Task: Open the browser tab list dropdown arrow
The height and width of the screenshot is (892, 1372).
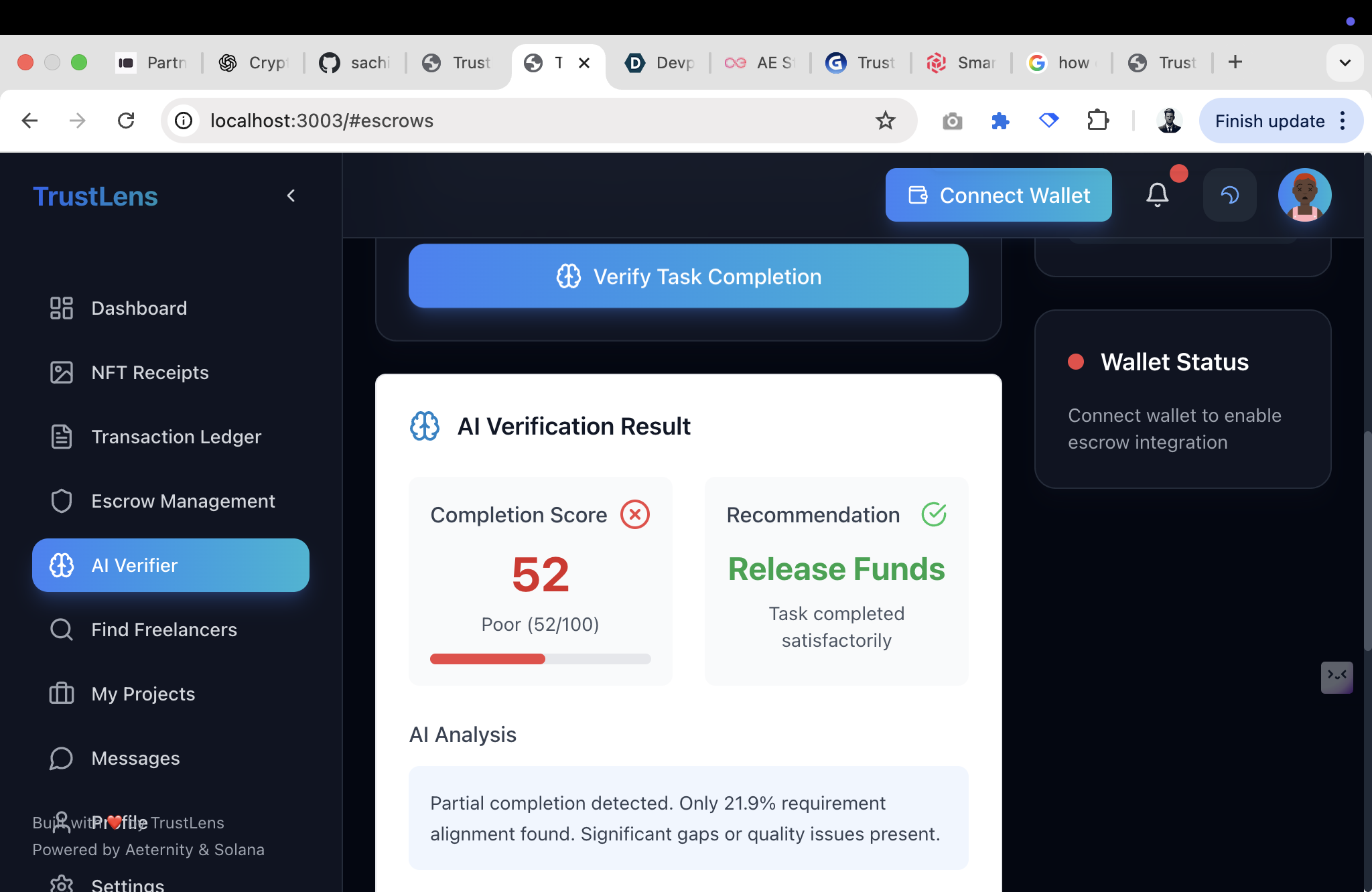Action: point(1345,62)
